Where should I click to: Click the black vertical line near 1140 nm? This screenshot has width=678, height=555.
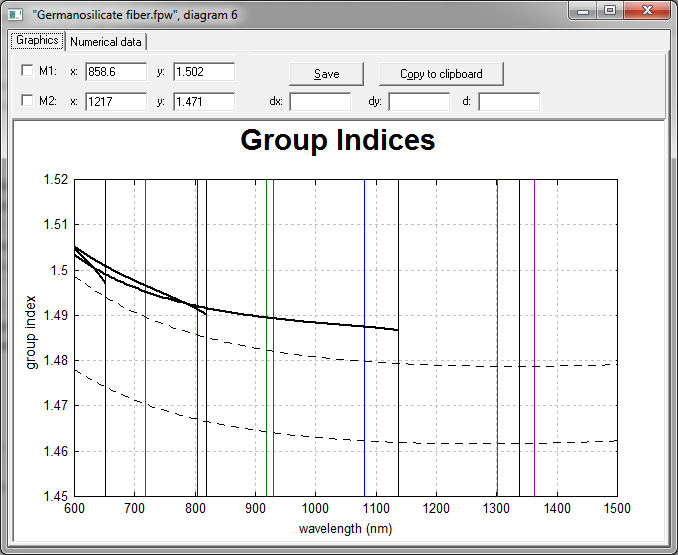tap(398, 337)
